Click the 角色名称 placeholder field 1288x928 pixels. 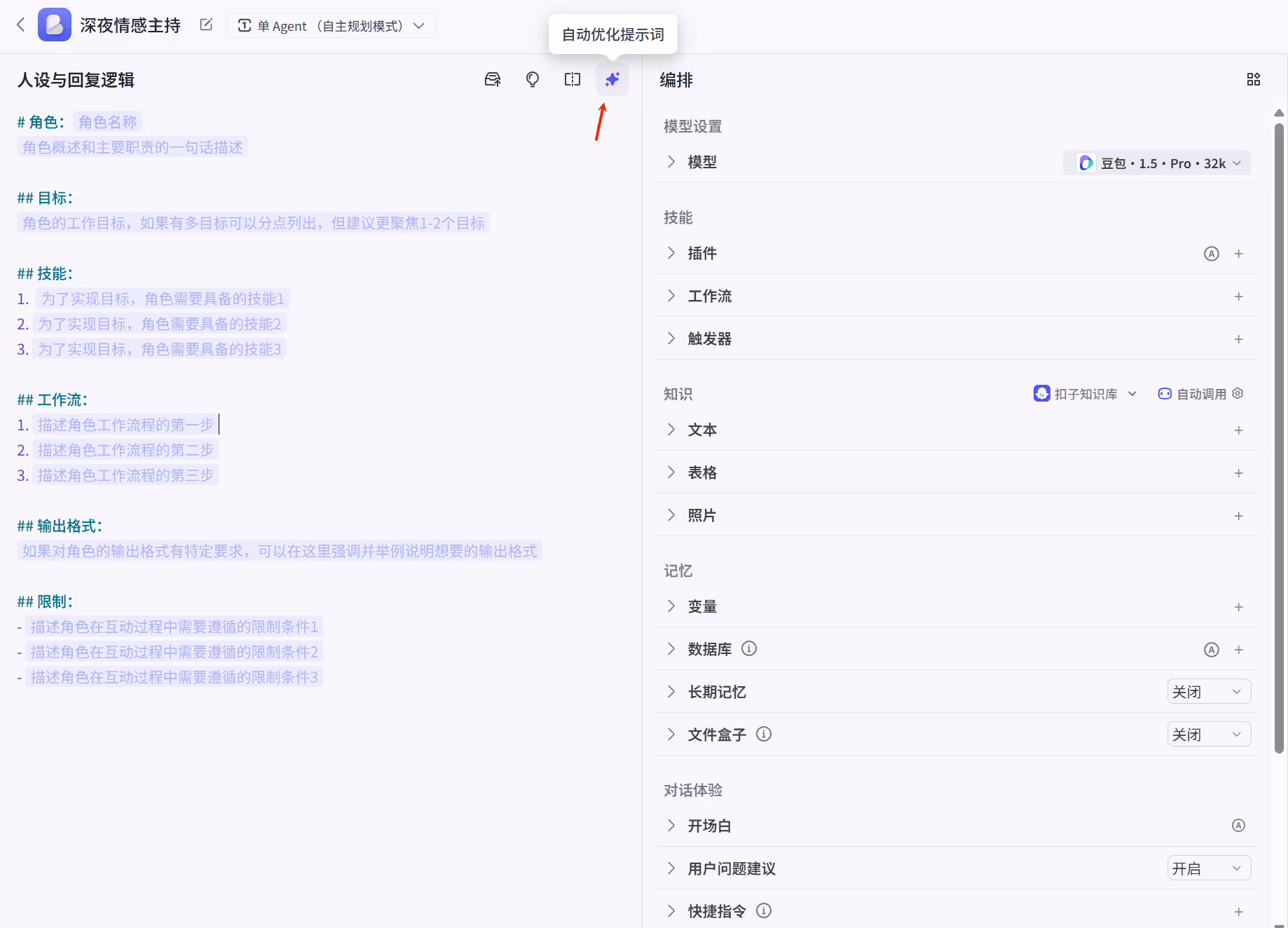tap(107, 122)
